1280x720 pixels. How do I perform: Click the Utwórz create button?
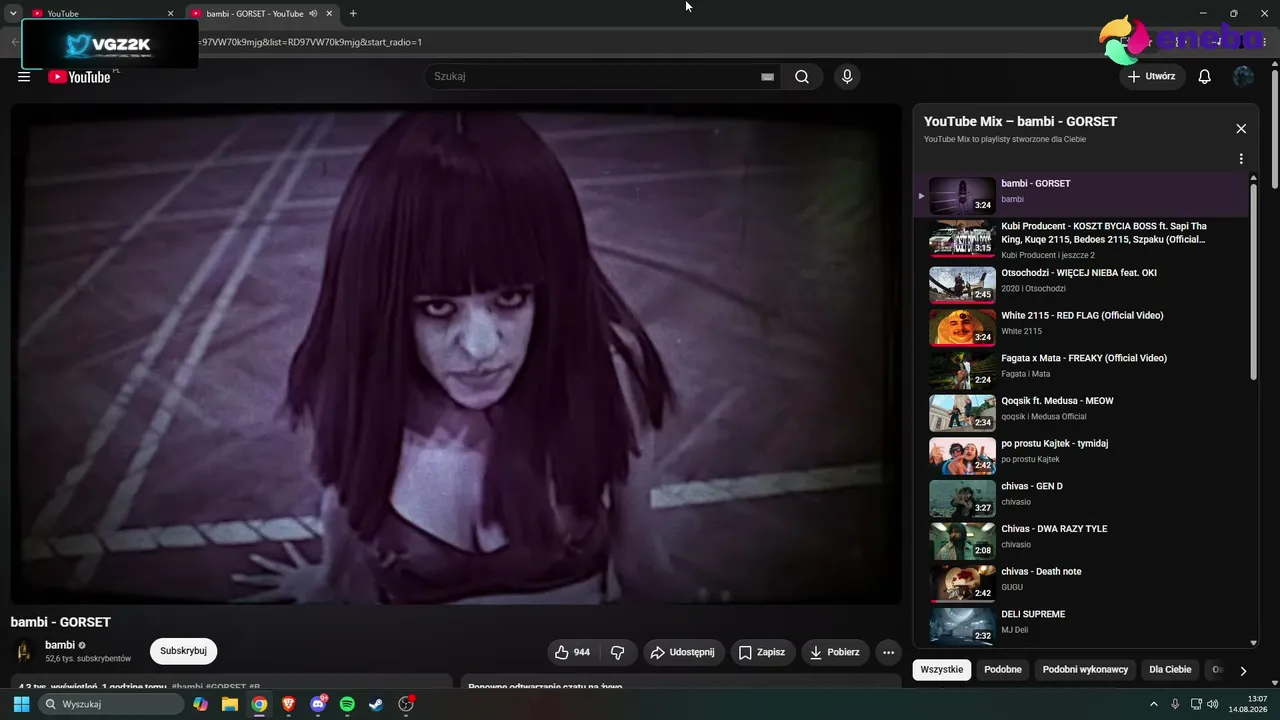click(x=1152, y=77)
